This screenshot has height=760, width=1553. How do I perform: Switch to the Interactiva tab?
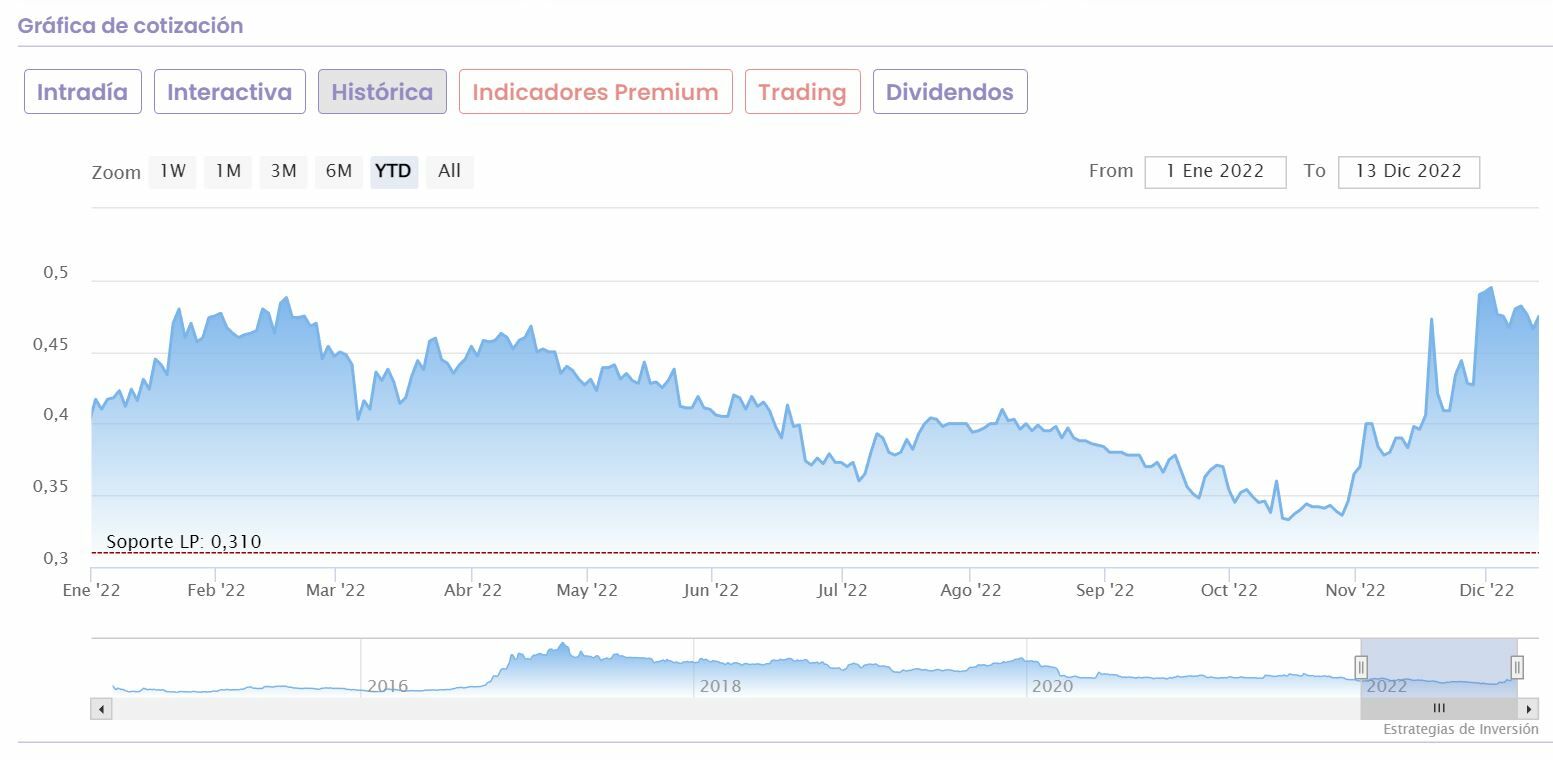229,92
